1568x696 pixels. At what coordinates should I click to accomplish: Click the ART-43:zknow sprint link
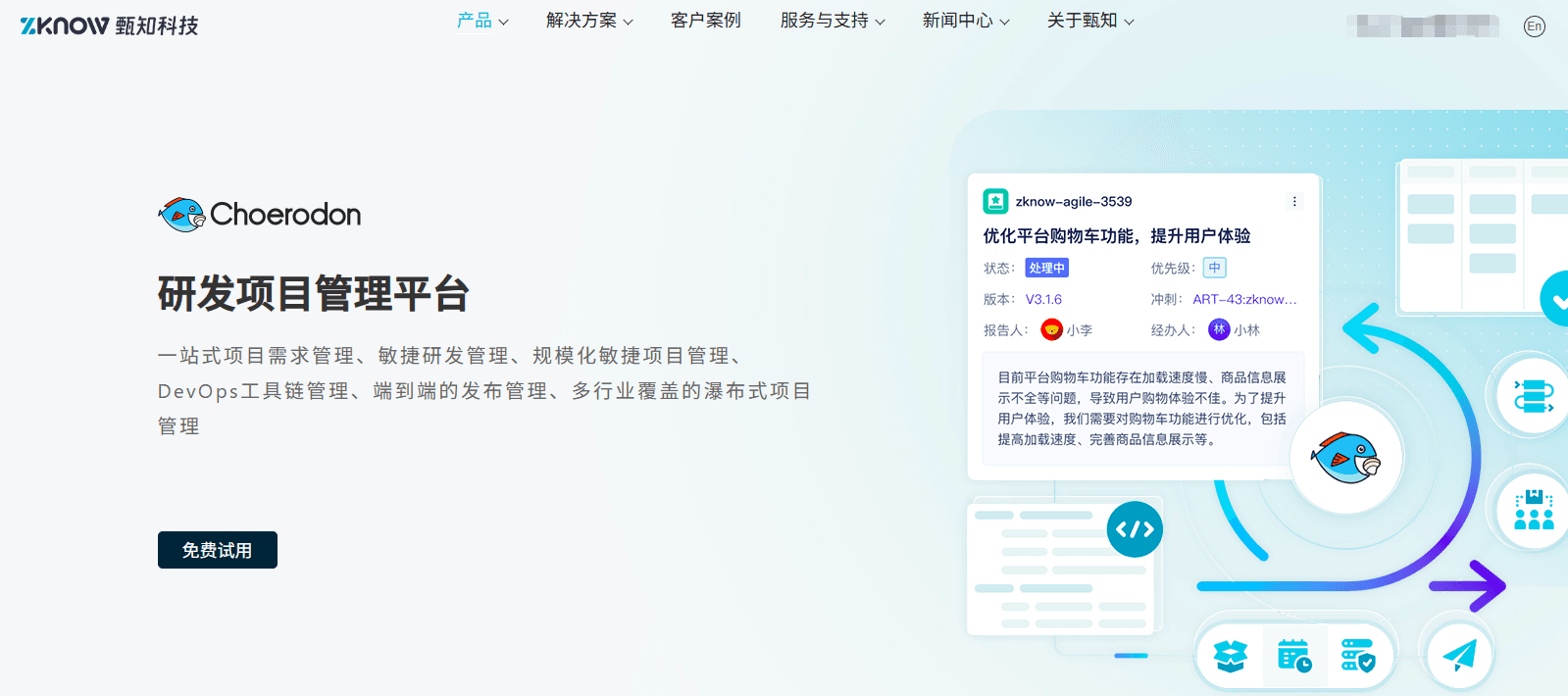tap(1244, 300)
